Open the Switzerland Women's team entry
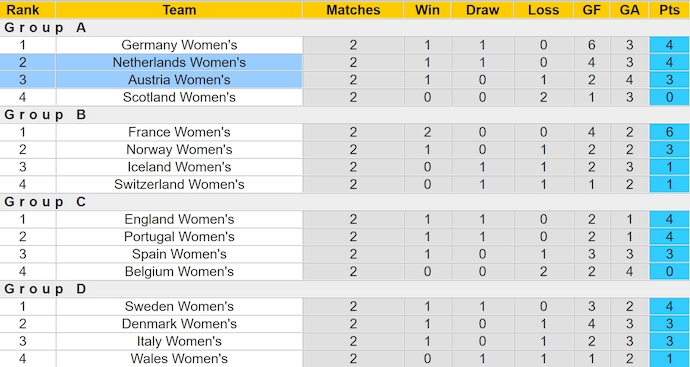The image size is (690, 367). 179,184
